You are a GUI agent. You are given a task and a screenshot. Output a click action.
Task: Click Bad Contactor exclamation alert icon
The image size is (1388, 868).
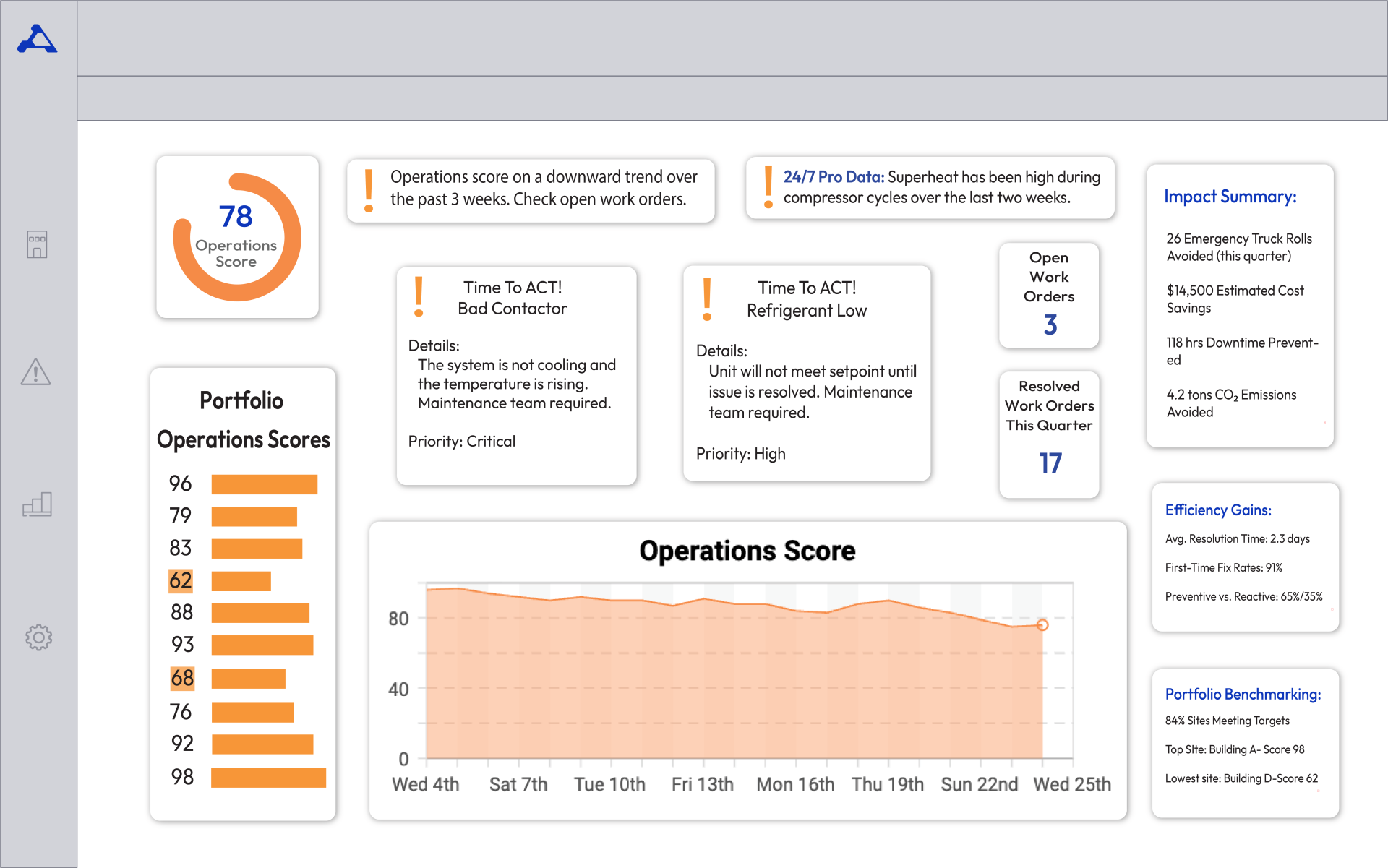click(x=419, y=297)
